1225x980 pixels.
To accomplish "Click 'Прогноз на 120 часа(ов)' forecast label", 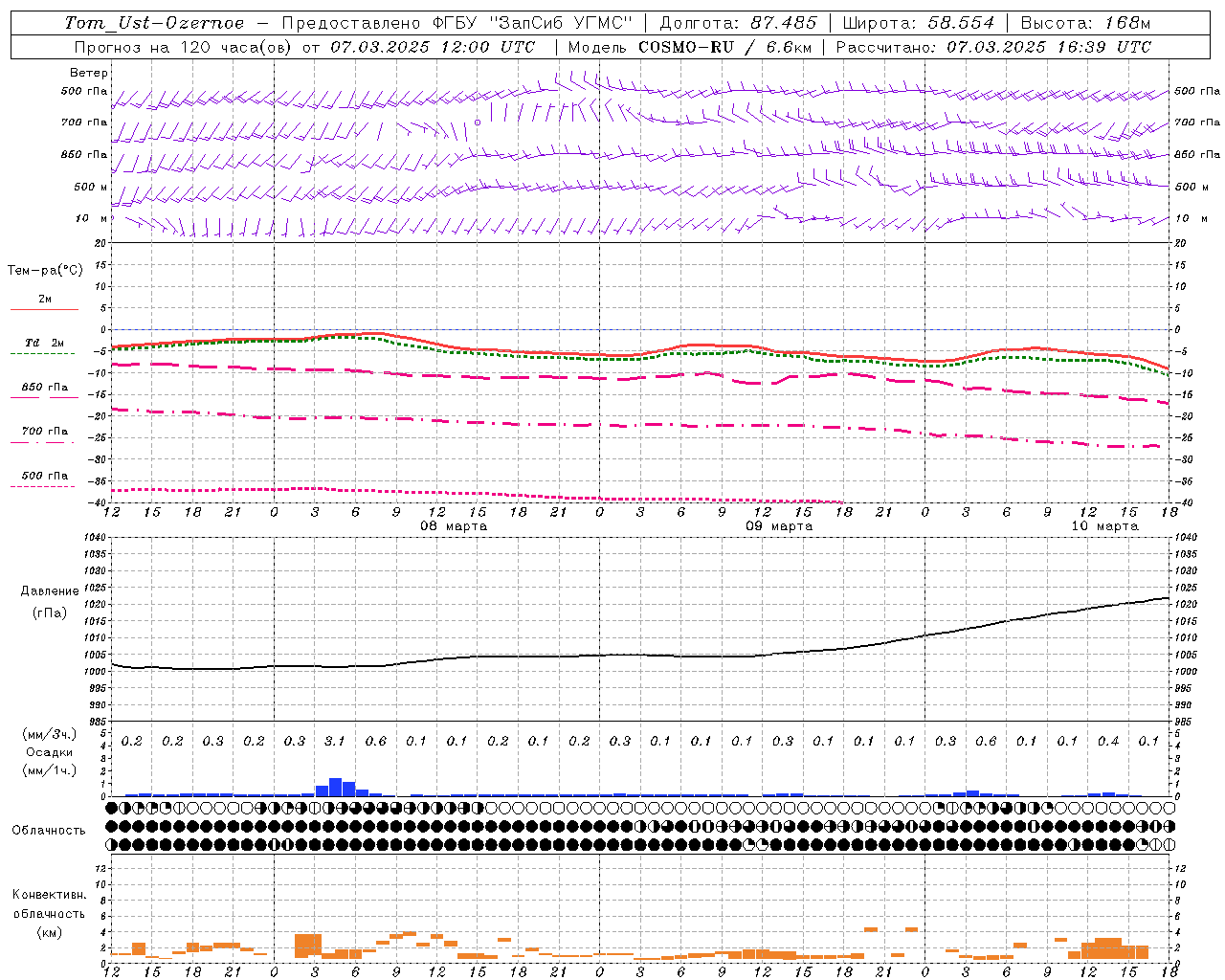I will click(183, 47).
